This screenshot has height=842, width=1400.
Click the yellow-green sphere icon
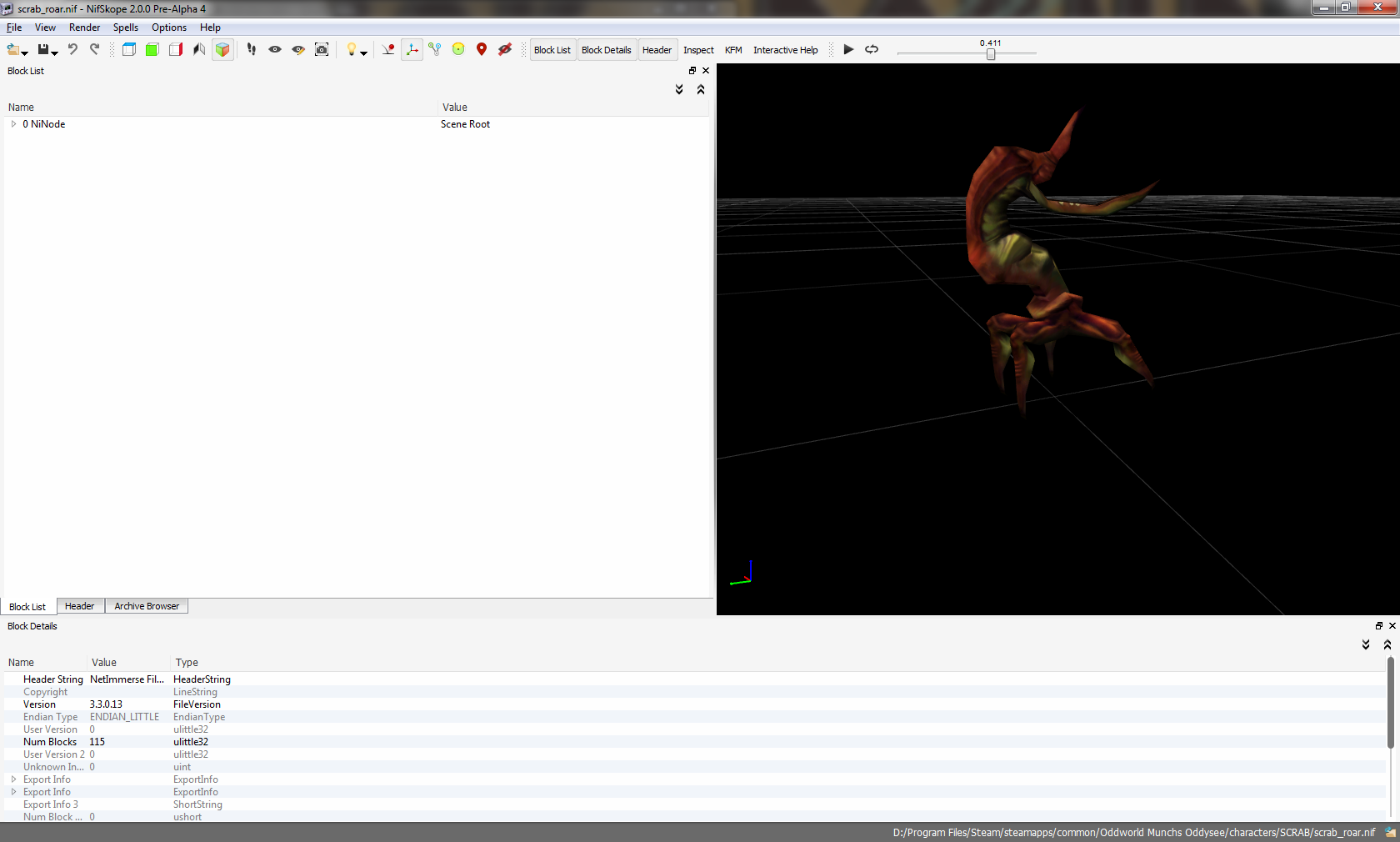[458, 50]
